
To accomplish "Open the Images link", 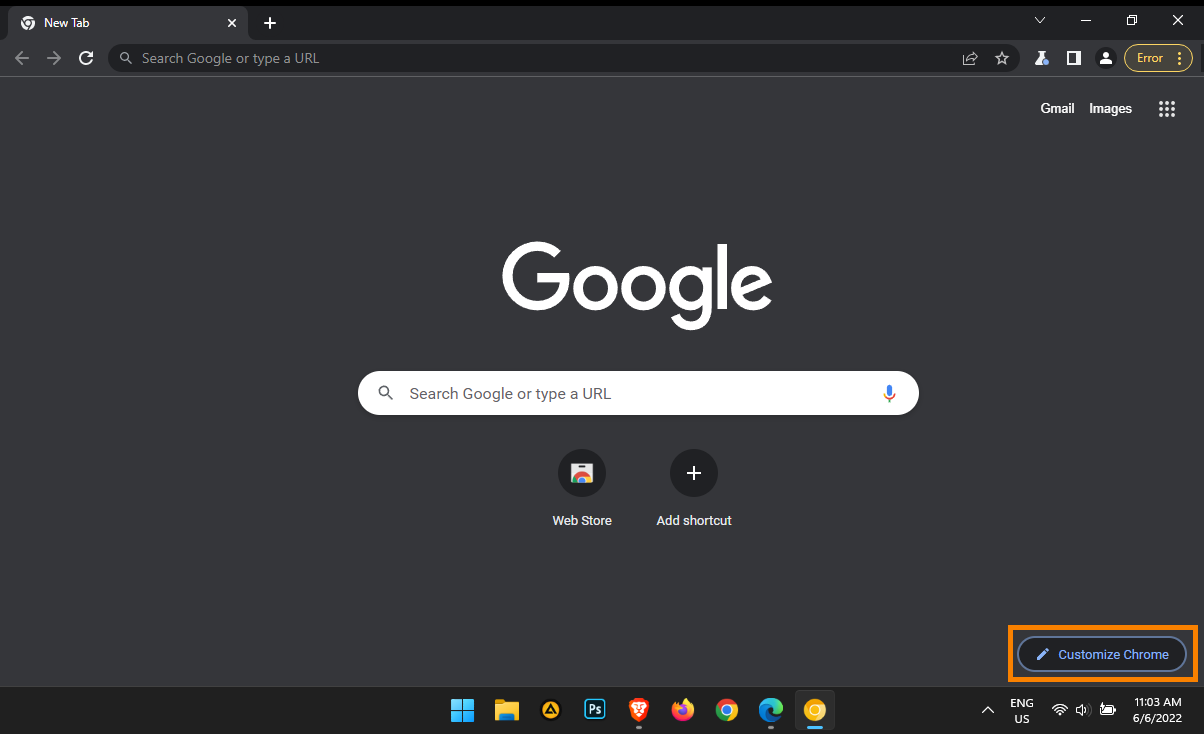I will point(1110,108).
